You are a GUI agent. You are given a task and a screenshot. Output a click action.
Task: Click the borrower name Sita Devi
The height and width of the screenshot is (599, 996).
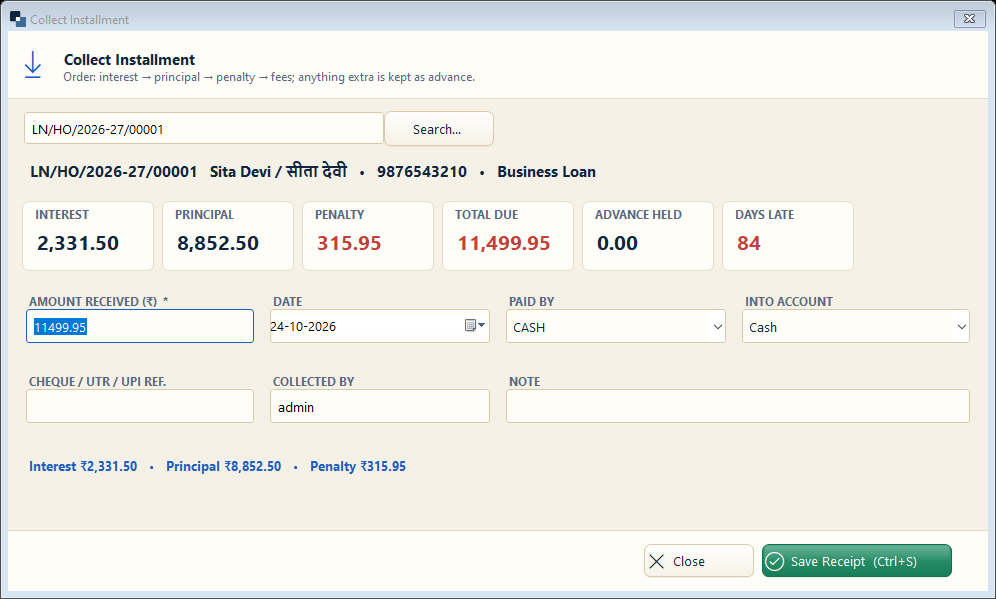(278, 172)
